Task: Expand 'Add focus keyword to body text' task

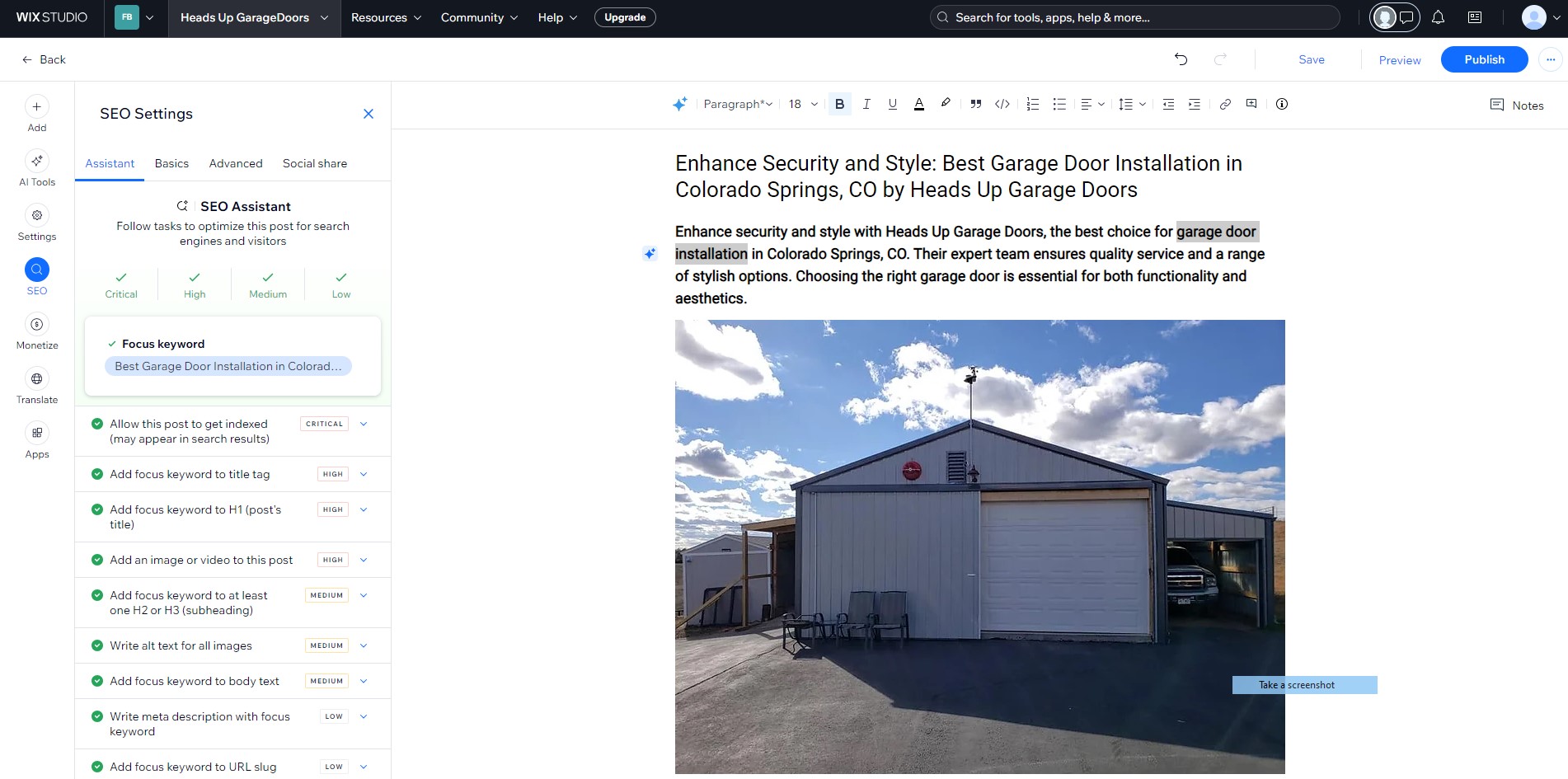Action: click(x=364, y=681)
